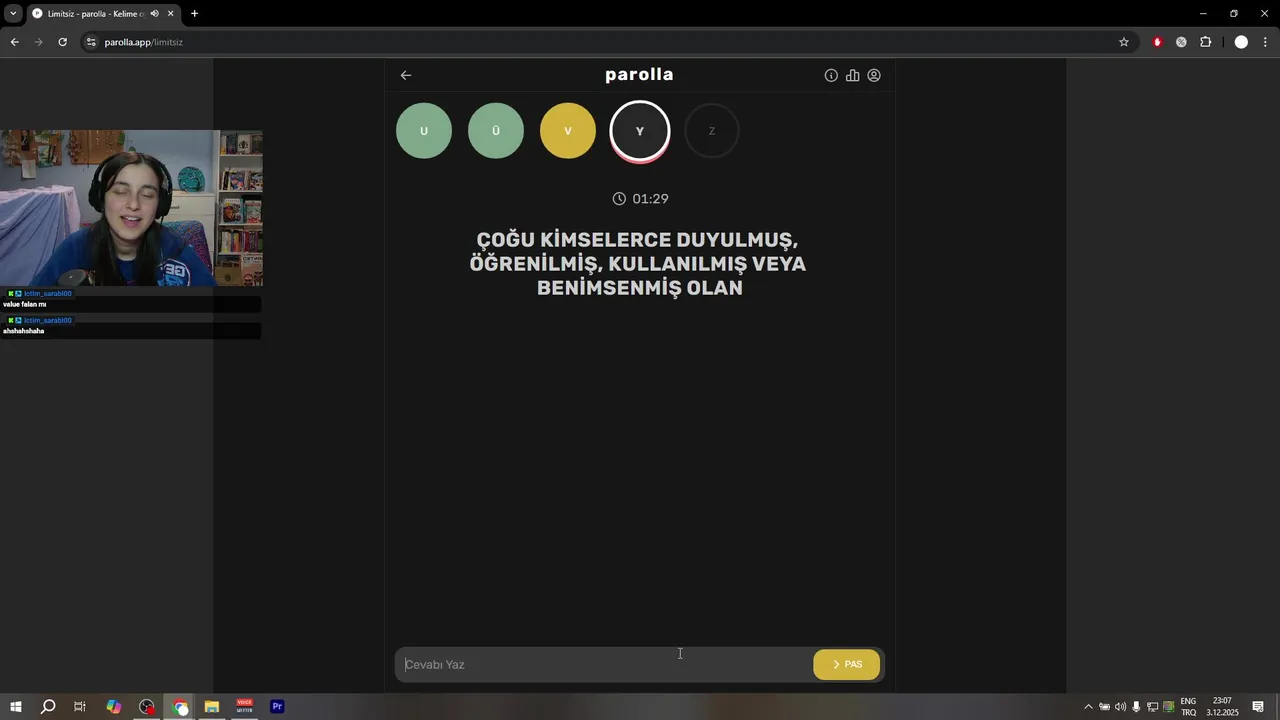The height and width of the screenshot is (720, 1280).
Task: Click the parolla logo title
Action: 639,75
